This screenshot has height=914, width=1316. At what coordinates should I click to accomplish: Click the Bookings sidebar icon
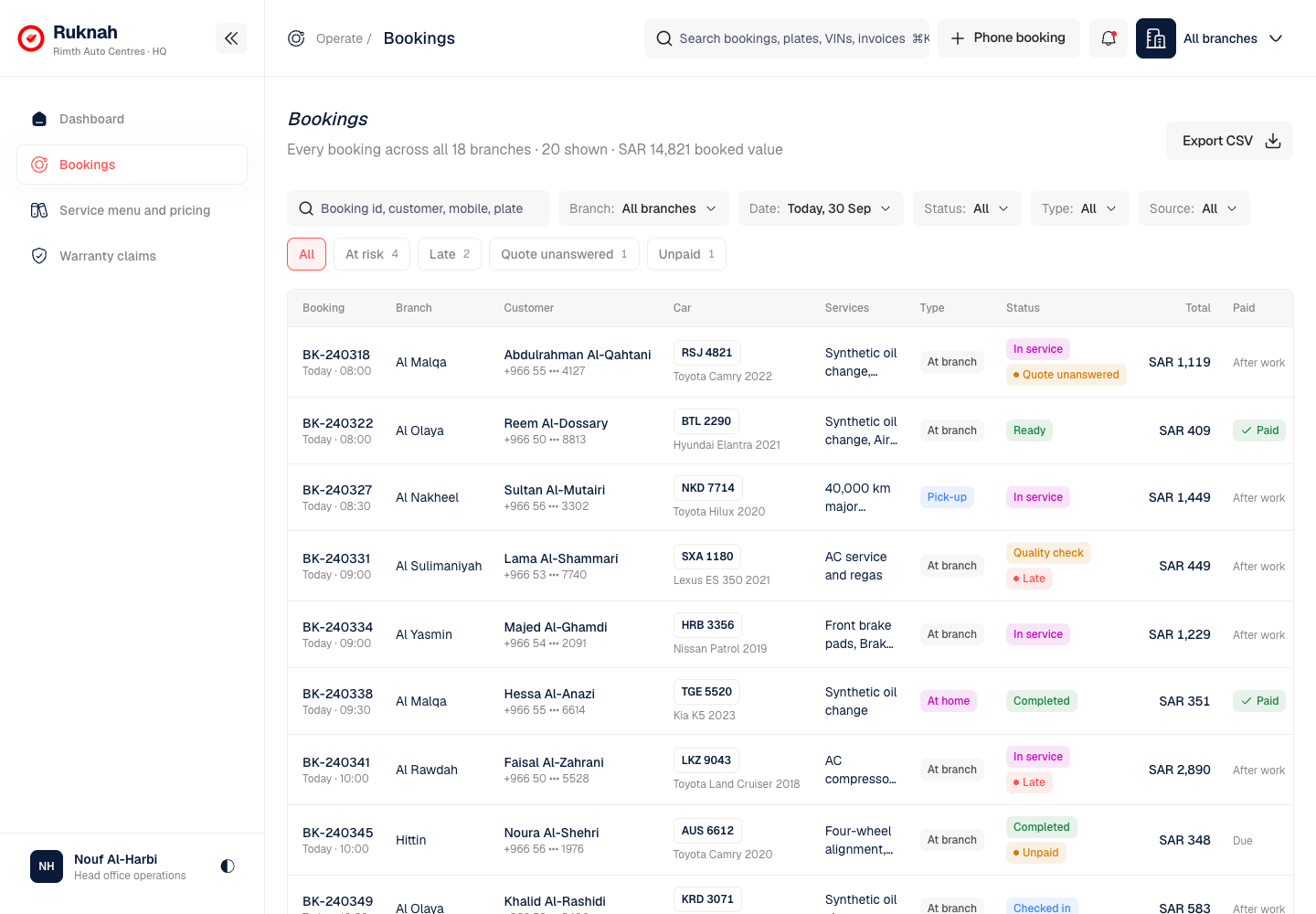39,165
